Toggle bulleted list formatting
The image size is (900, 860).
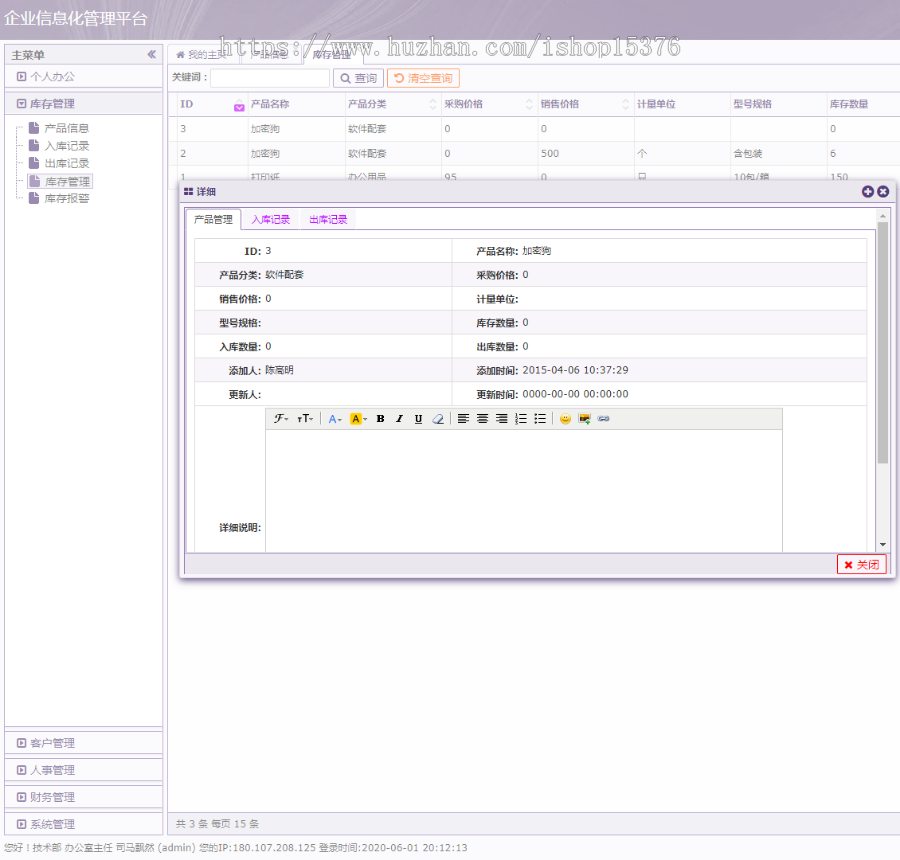pyautogui.click(x=539, y=419)
